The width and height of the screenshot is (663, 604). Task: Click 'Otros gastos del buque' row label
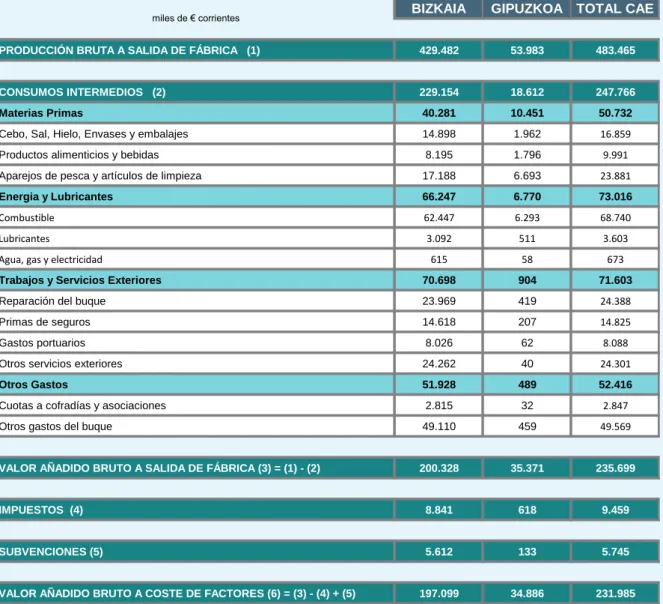click(56, 426)
